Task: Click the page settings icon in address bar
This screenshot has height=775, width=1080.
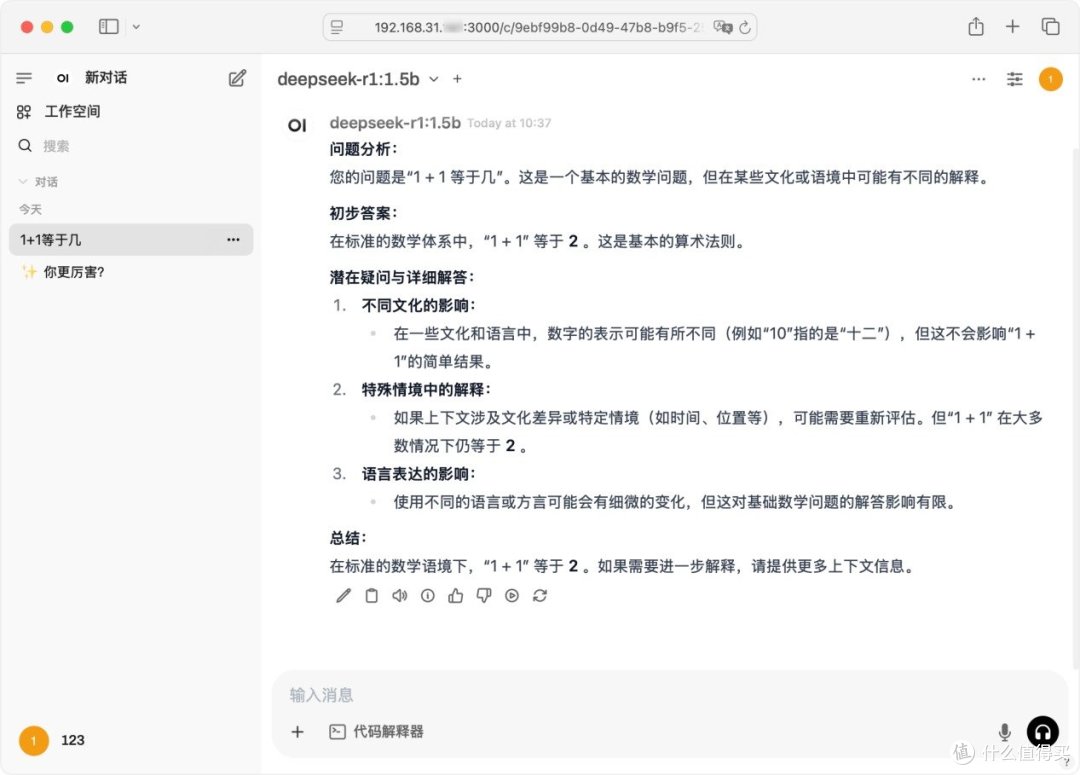Action: (x=337, y=27)
